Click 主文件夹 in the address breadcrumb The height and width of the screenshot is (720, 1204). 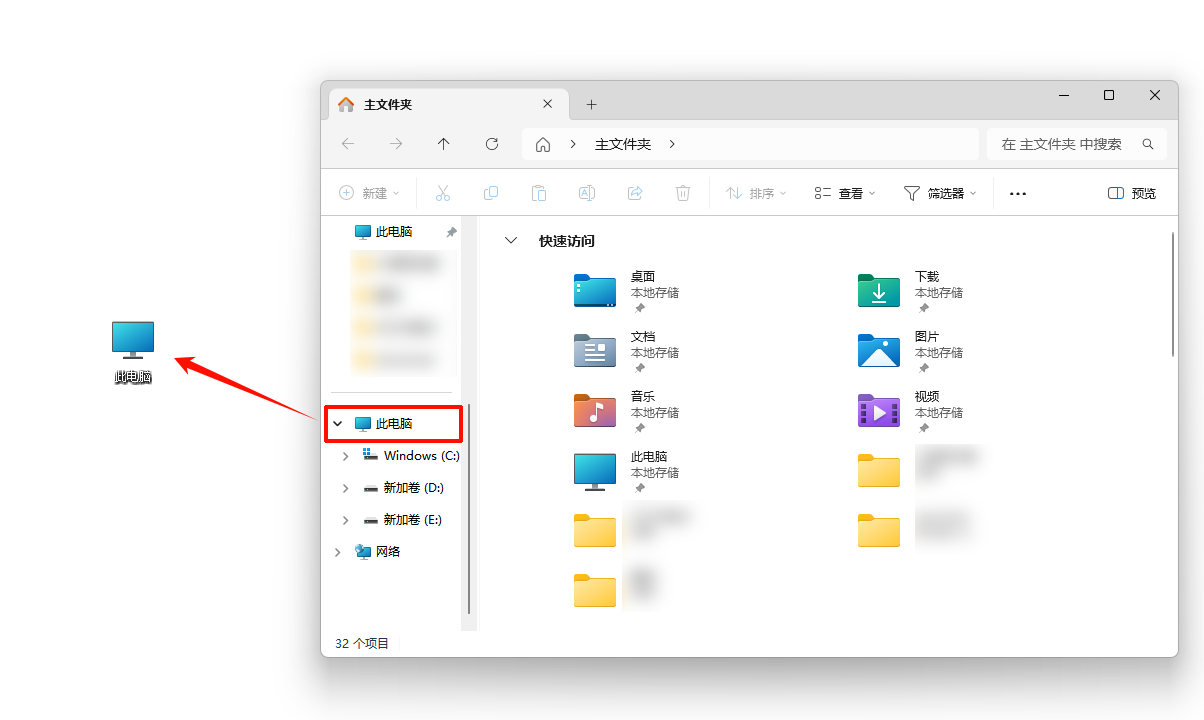point(623,144)
